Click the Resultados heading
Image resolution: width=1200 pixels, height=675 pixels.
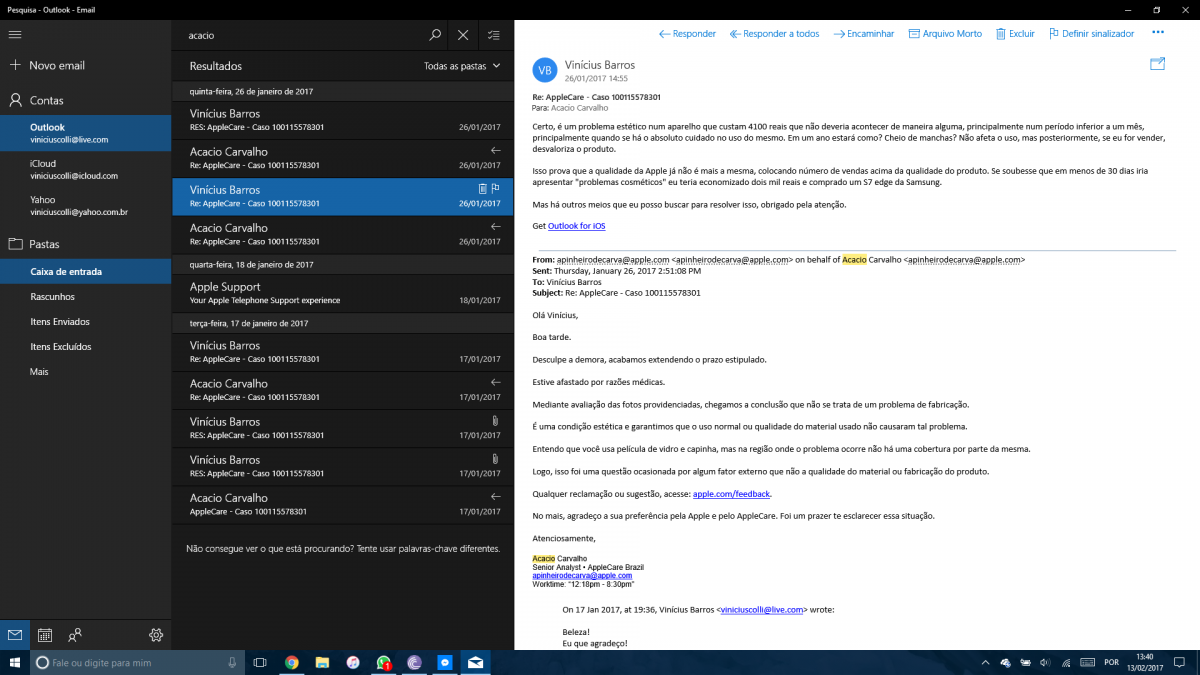(x=216, y=66)
